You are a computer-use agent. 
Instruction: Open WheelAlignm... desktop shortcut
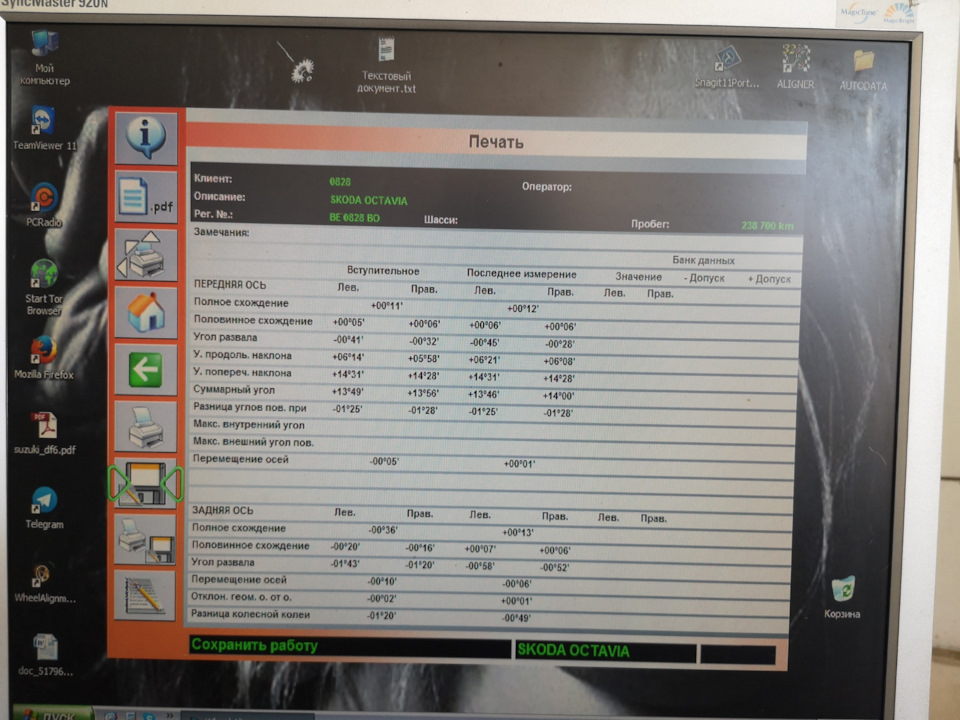[x=44, y=582]
